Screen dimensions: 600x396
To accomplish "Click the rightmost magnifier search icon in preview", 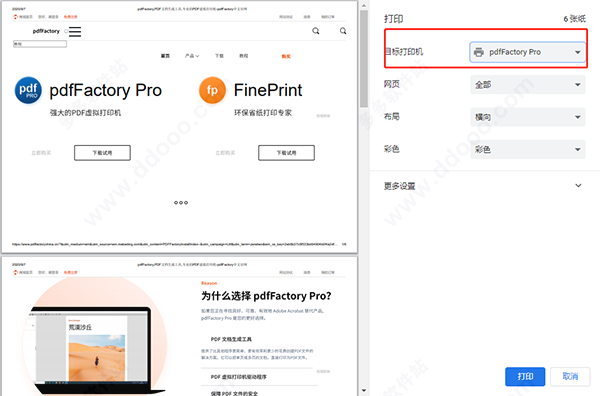I will 343,31.
